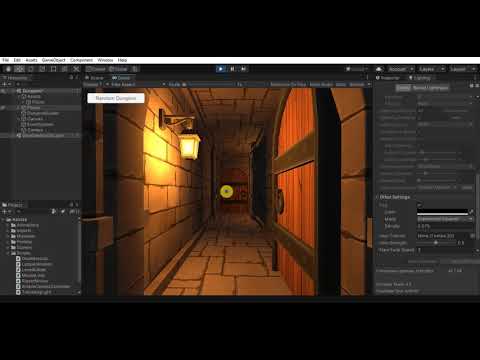Toggle Mute Audio in Game view
Screen dimensions: 480x360
pos(321,84)
